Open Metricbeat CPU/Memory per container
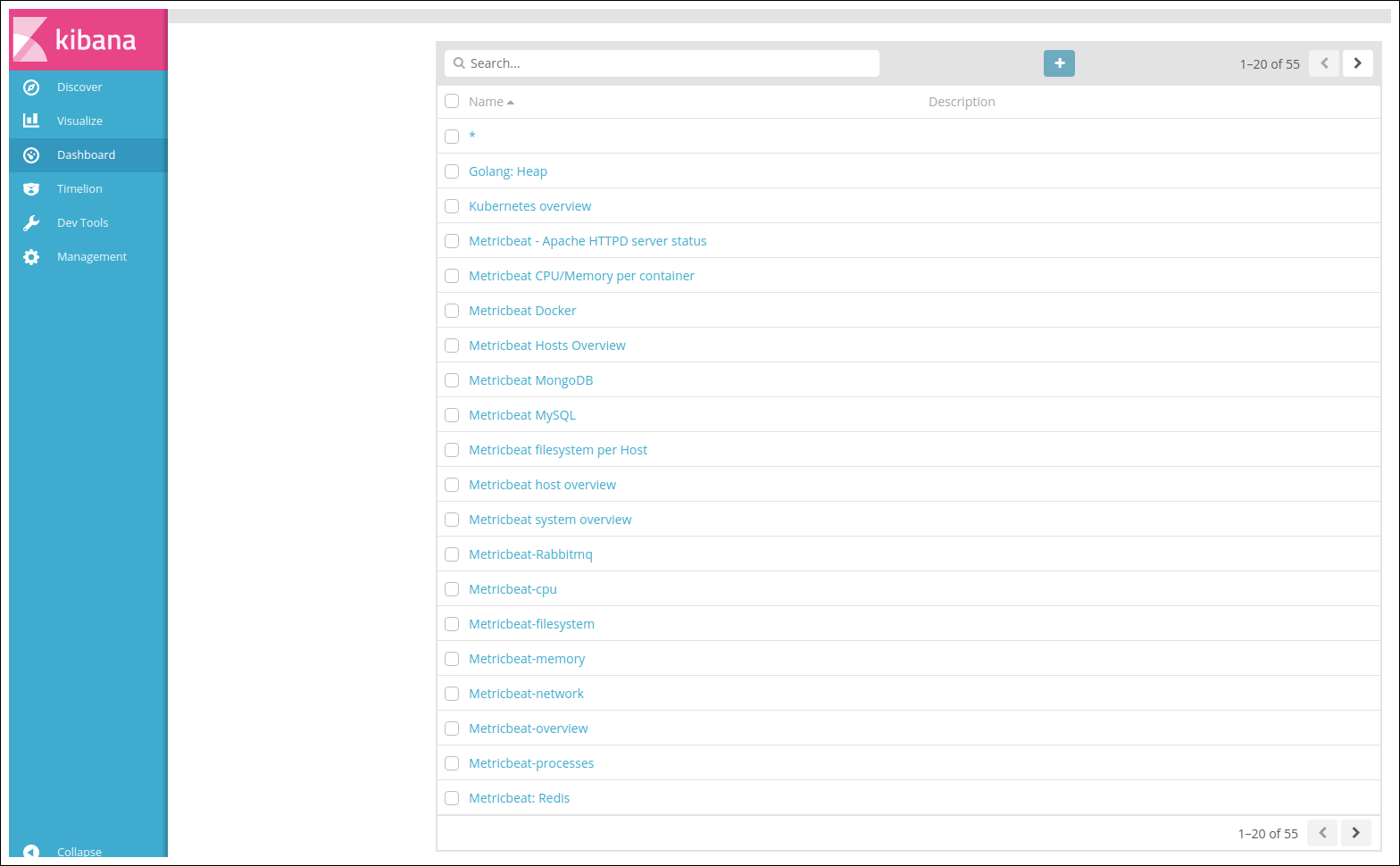This screenshot has height=866, width=1400. tap(581, 276)
